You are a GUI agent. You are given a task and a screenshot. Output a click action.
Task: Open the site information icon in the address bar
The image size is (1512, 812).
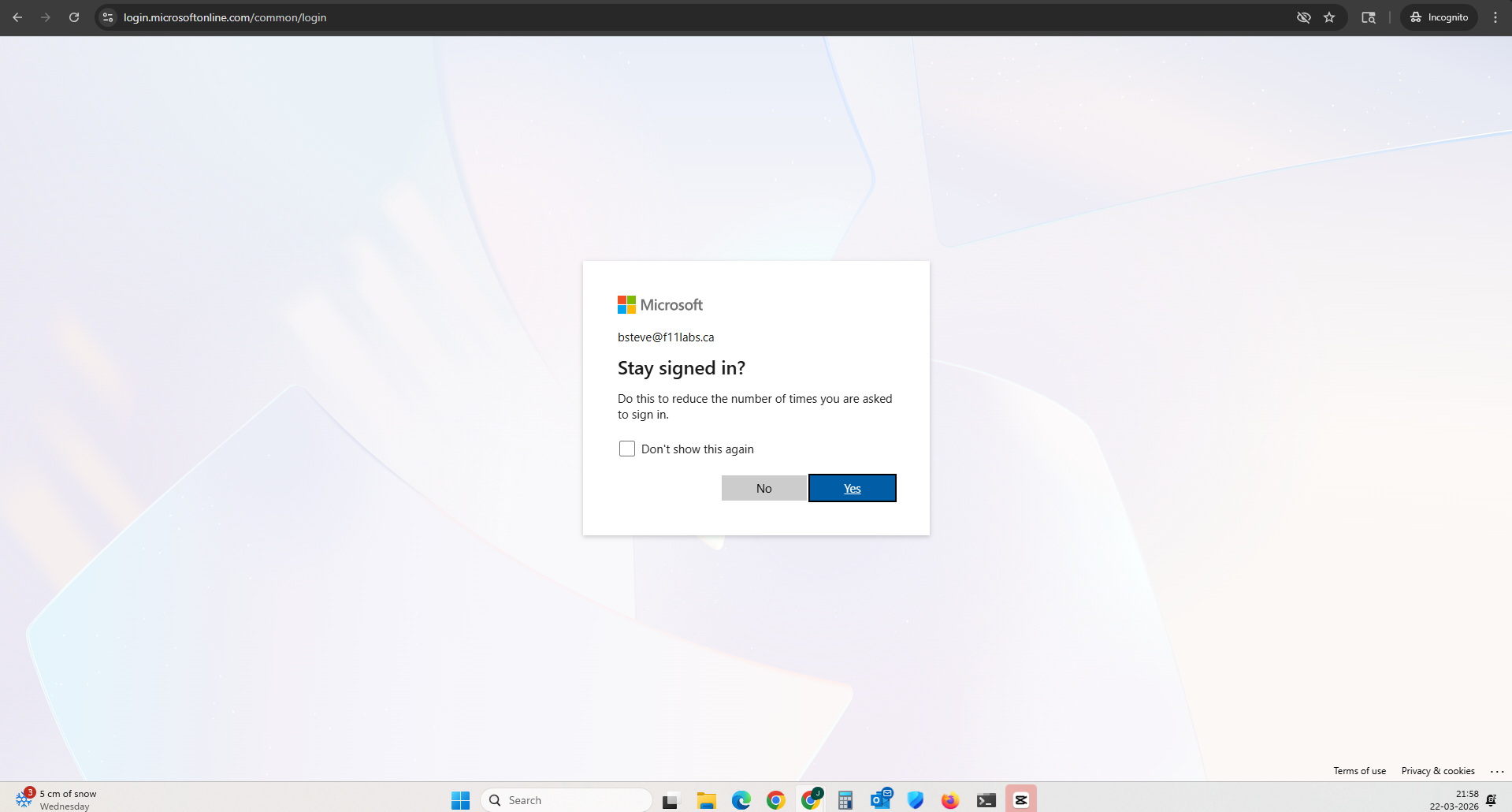[109, 17]
